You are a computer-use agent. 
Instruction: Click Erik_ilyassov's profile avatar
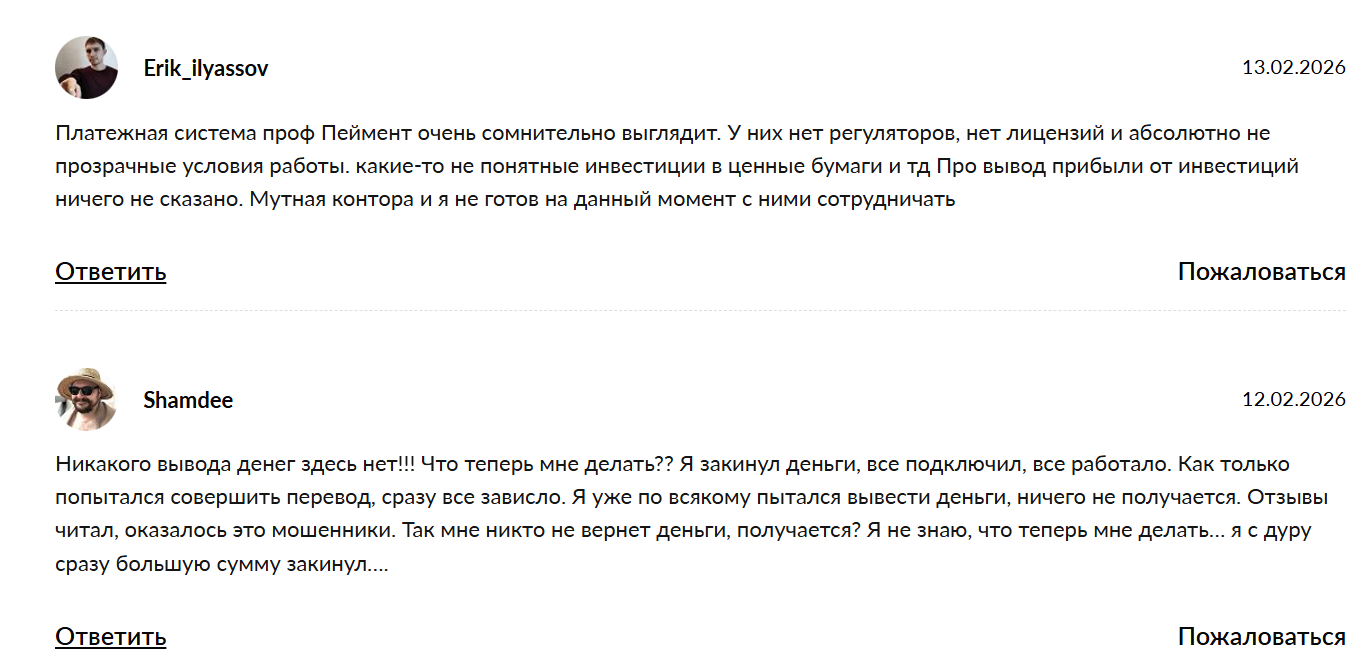coord(87,68)
